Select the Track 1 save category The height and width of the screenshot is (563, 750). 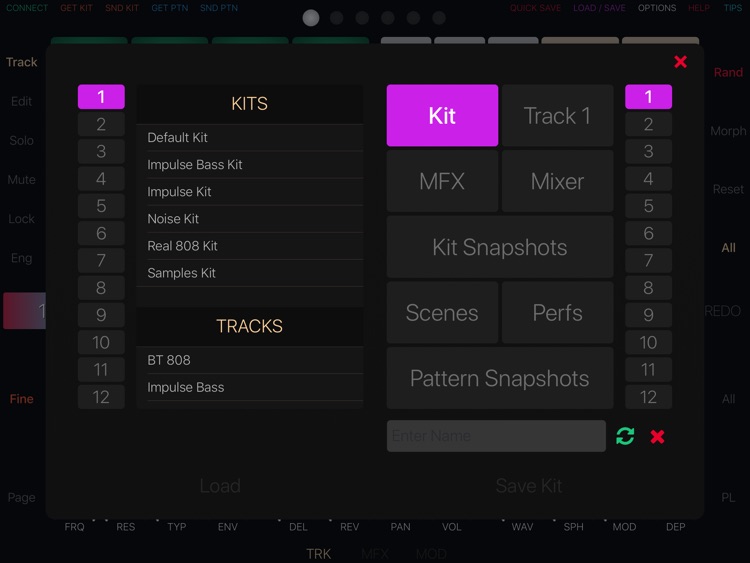[x=557, y=115]
